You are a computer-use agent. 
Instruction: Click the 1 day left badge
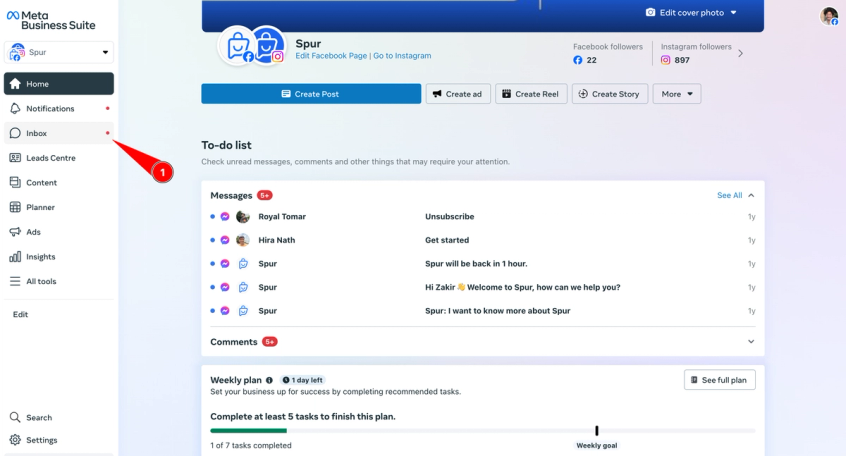pyautogui.click(x=303, y=380)
